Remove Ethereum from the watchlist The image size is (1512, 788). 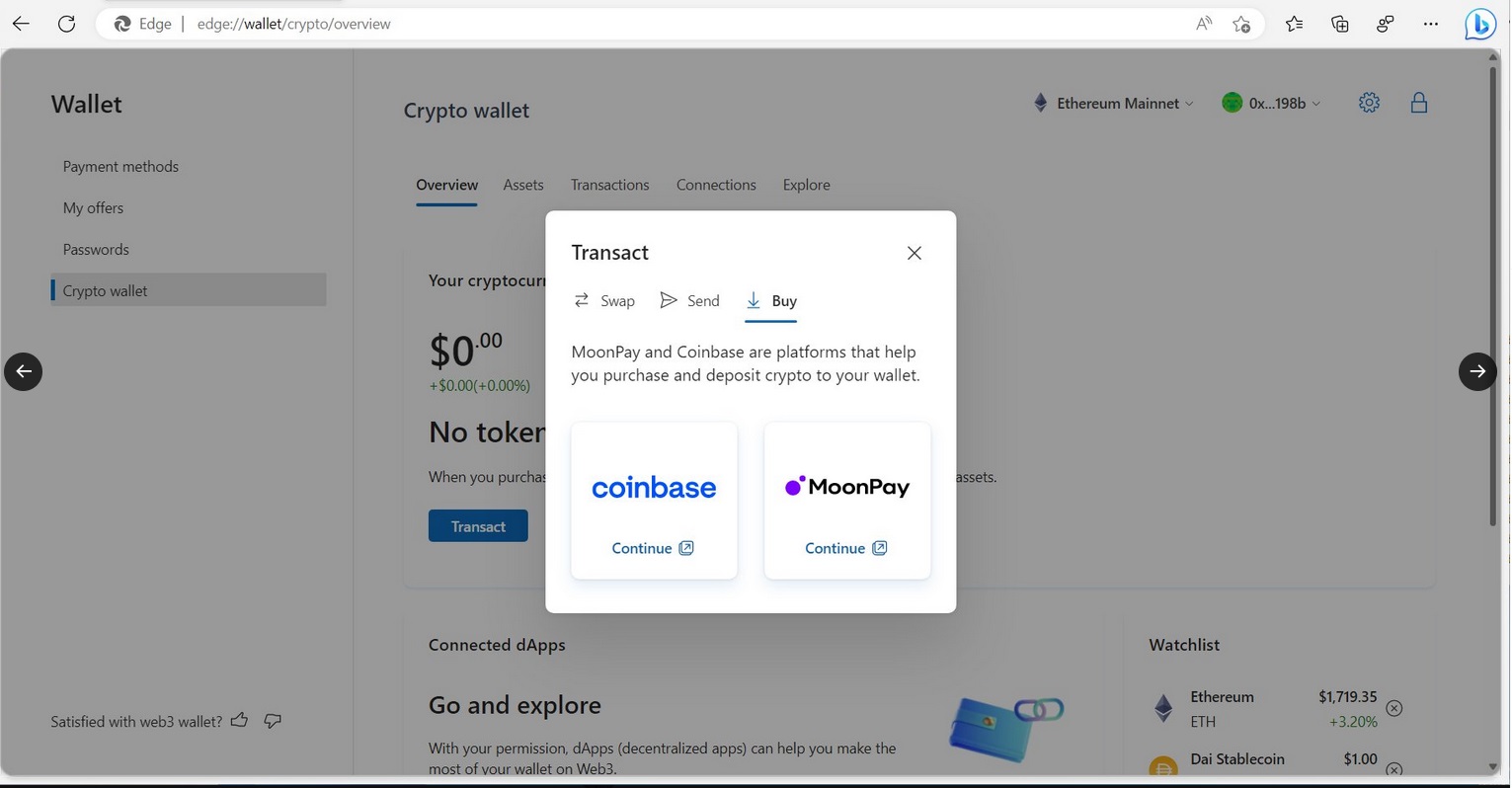pyautogui.click(x=1394, y=708)
